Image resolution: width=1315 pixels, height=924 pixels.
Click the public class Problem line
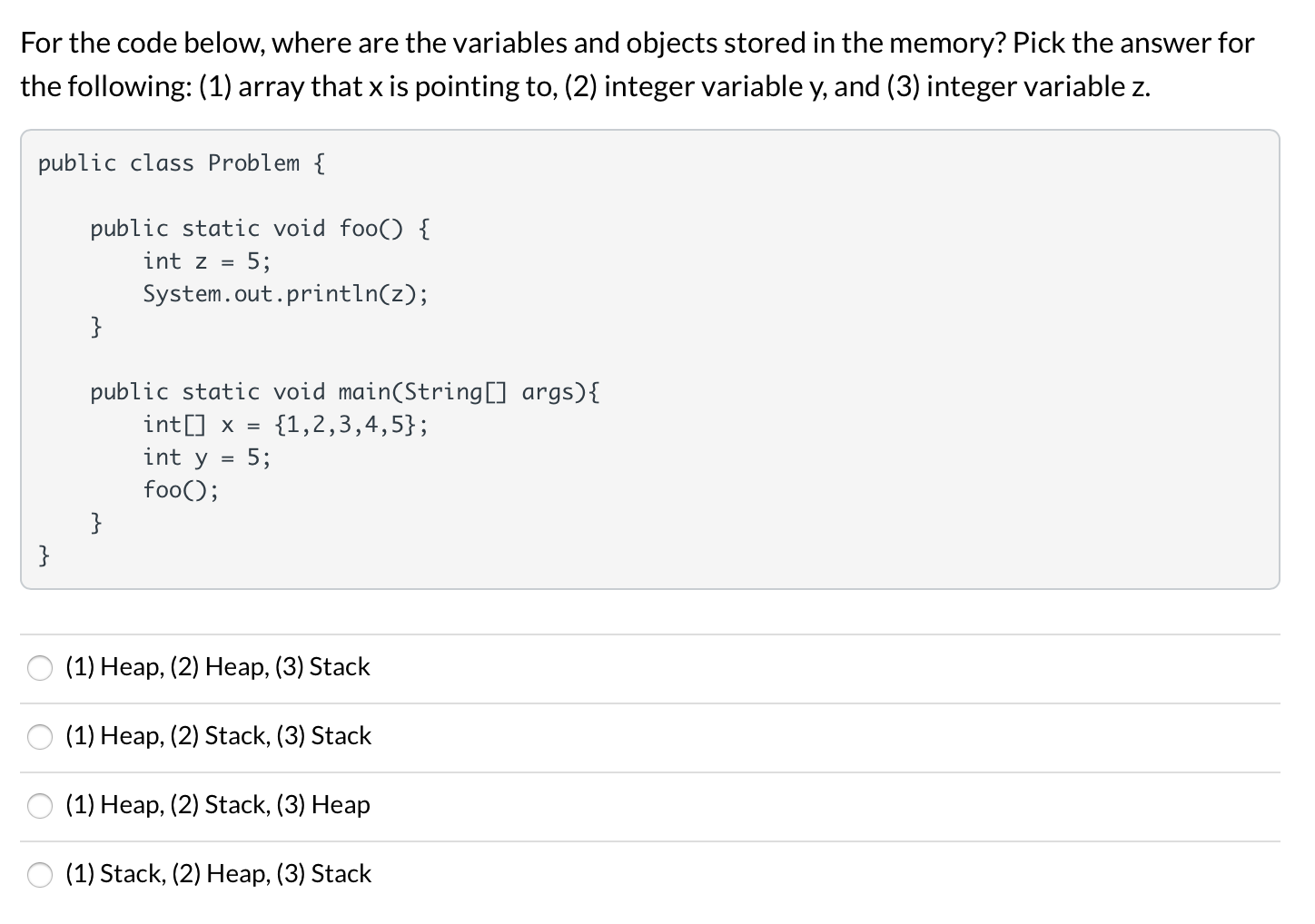point(181,162)
